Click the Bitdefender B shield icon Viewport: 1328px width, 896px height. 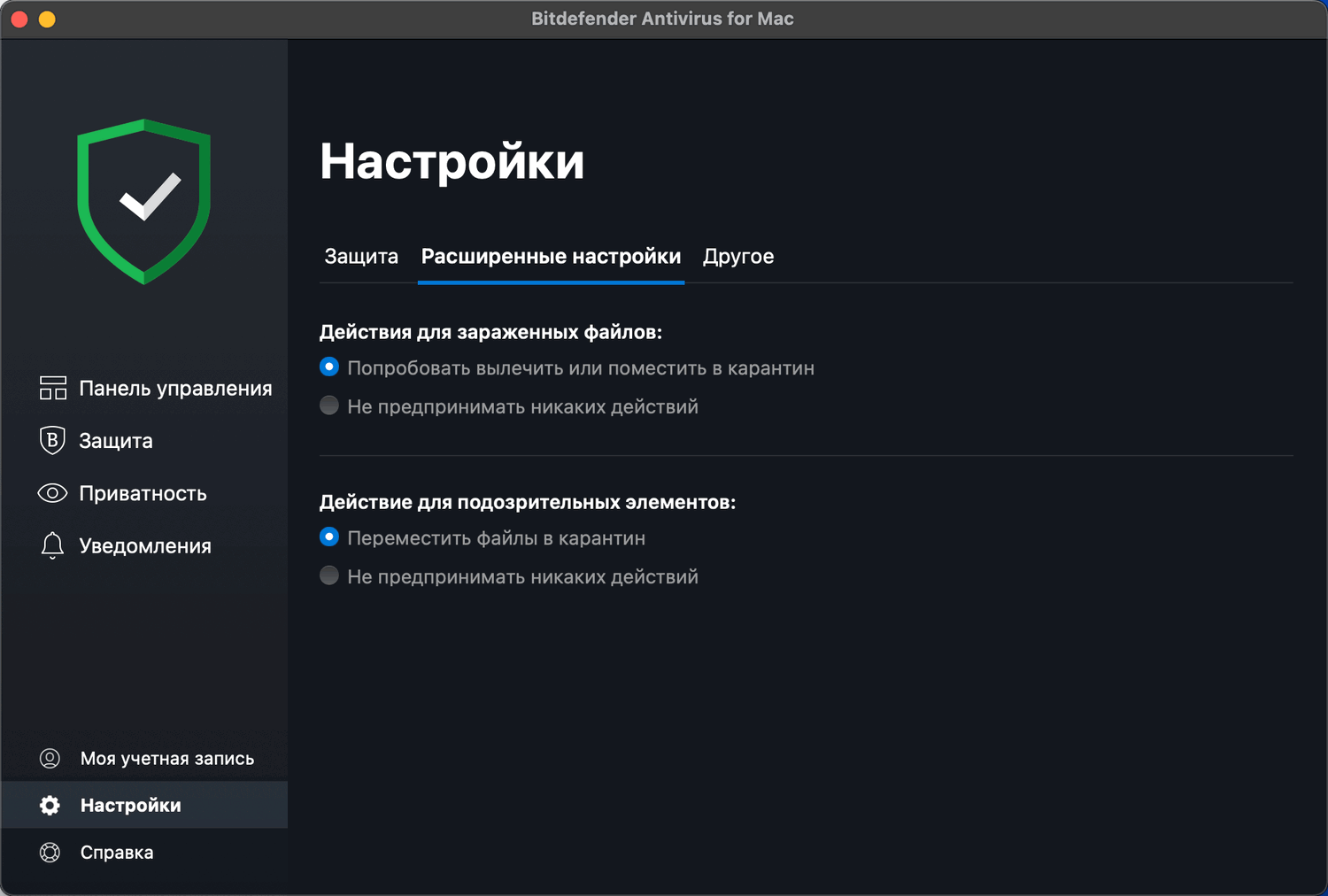(52, 440)
